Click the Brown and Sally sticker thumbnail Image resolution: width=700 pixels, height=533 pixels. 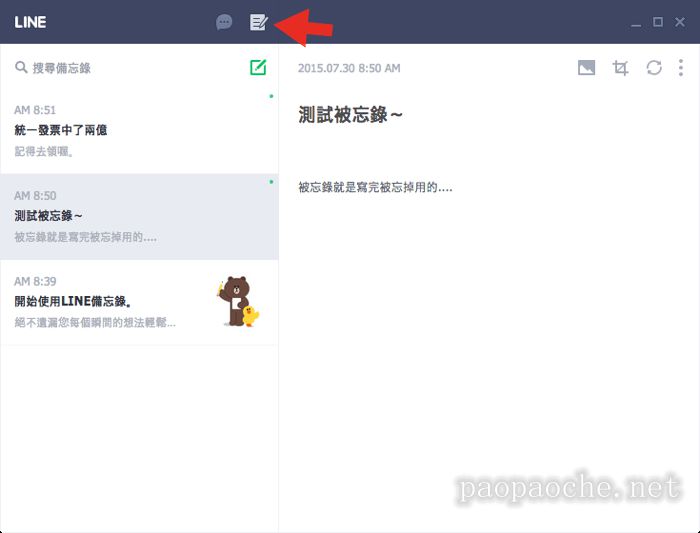(x=238, y=301)
